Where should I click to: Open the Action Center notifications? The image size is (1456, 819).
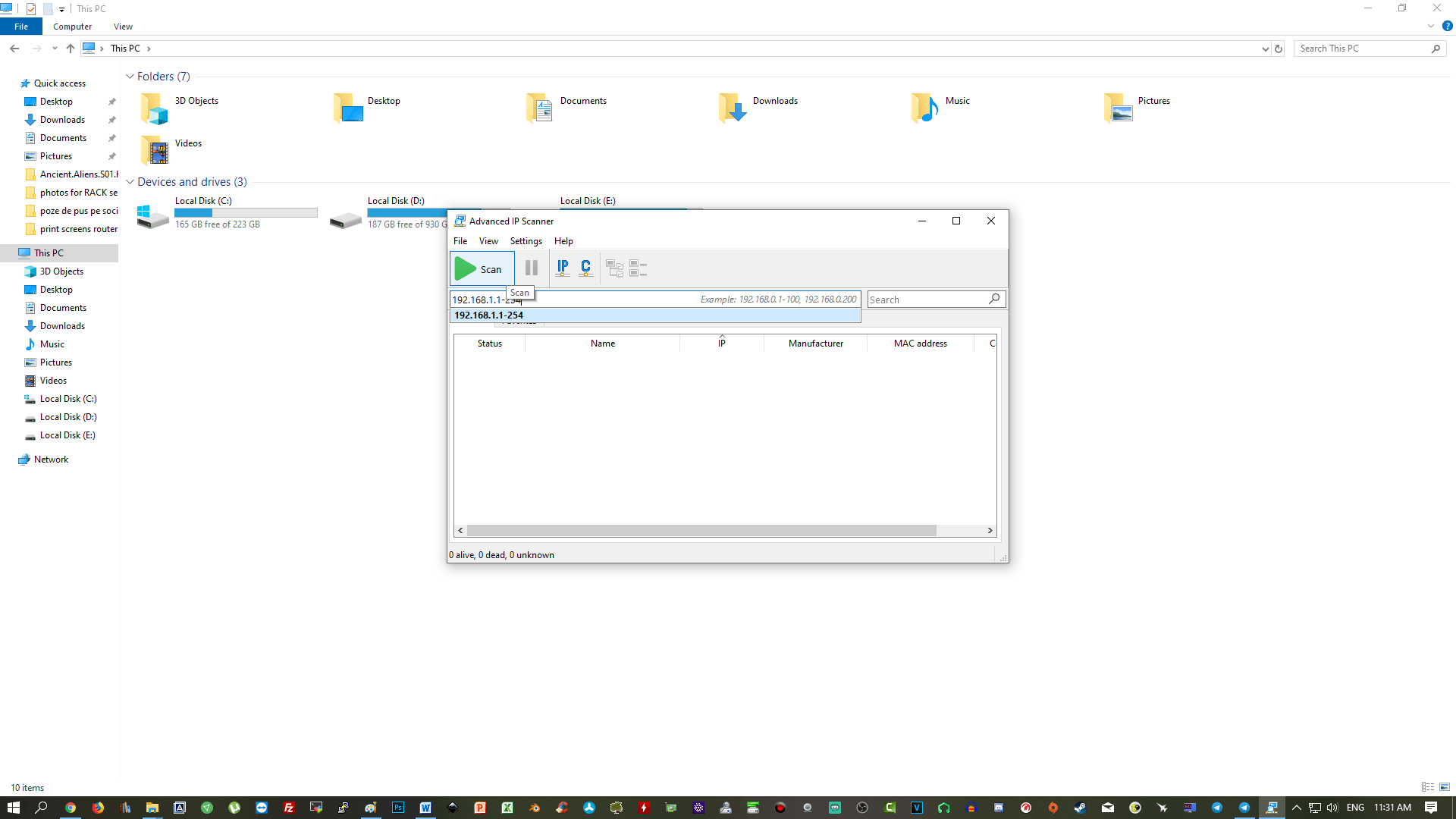[1431, 808]
